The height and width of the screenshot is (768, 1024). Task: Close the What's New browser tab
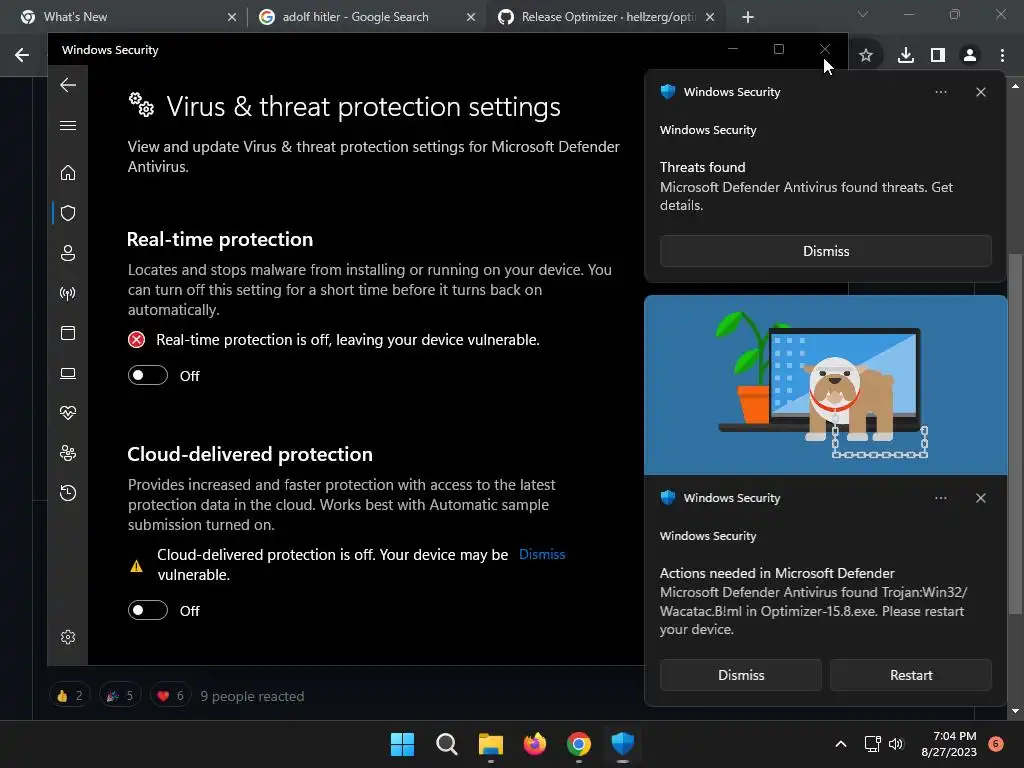232,18
